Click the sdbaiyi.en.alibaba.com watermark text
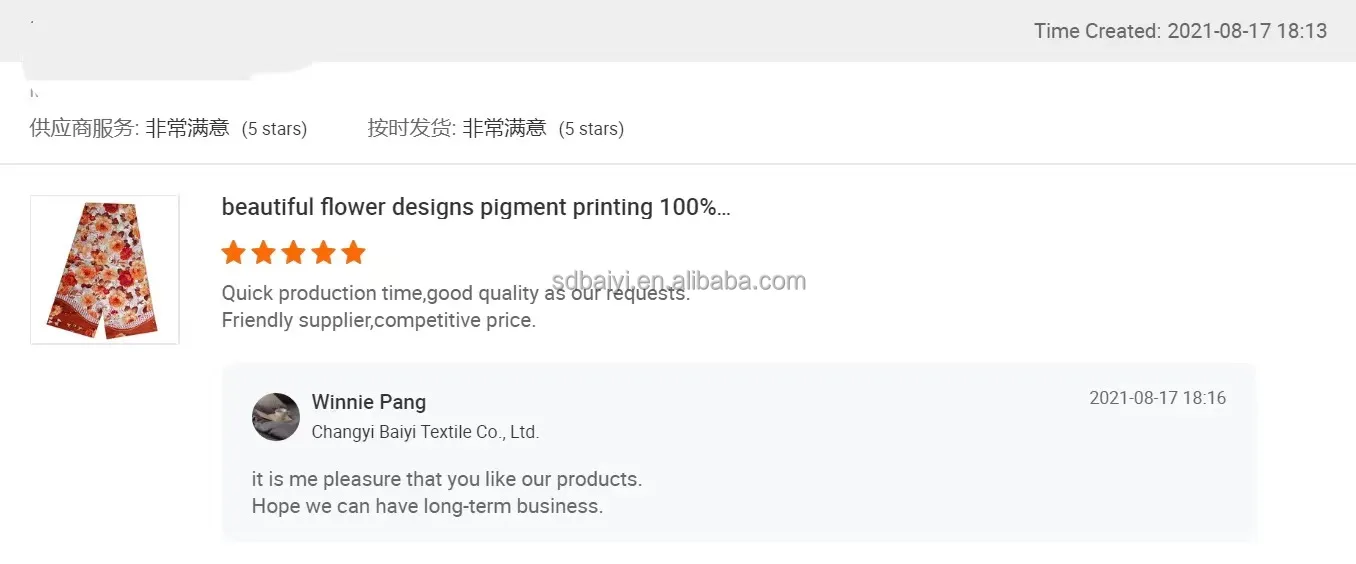Image resolution: width=1356 pixels, height=564 pixels. click(x=679, y=281)
